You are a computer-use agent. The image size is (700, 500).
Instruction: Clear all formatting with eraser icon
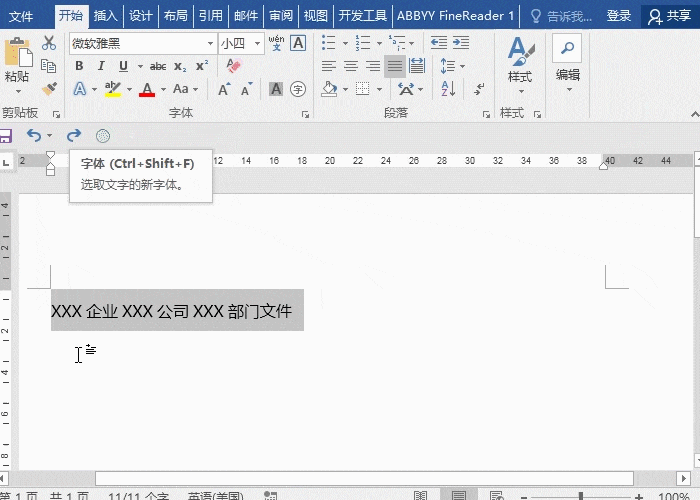pyautogui.click(x=233, y=66)
